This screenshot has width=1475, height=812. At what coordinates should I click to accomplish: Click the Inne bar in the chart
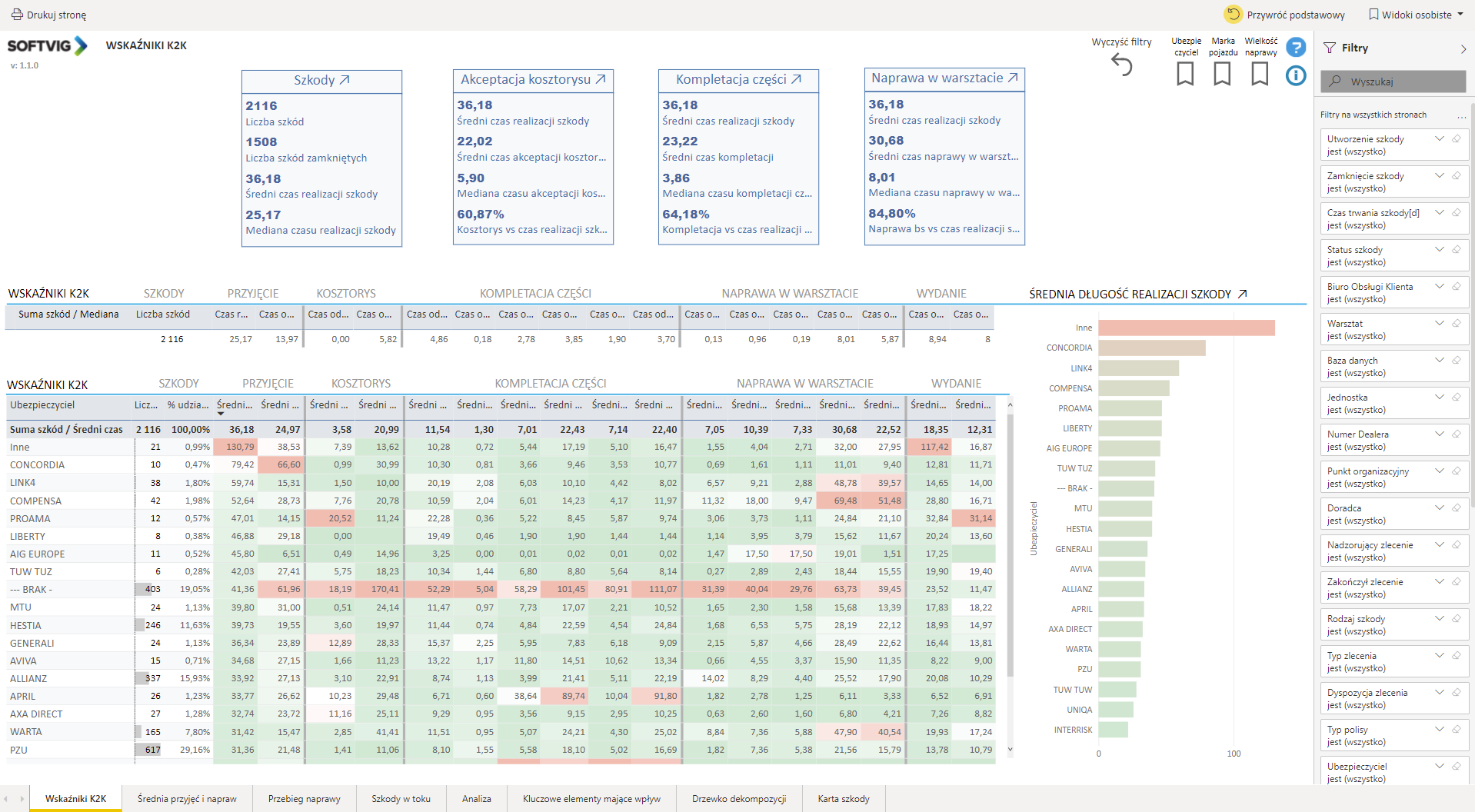[1186, 328]
